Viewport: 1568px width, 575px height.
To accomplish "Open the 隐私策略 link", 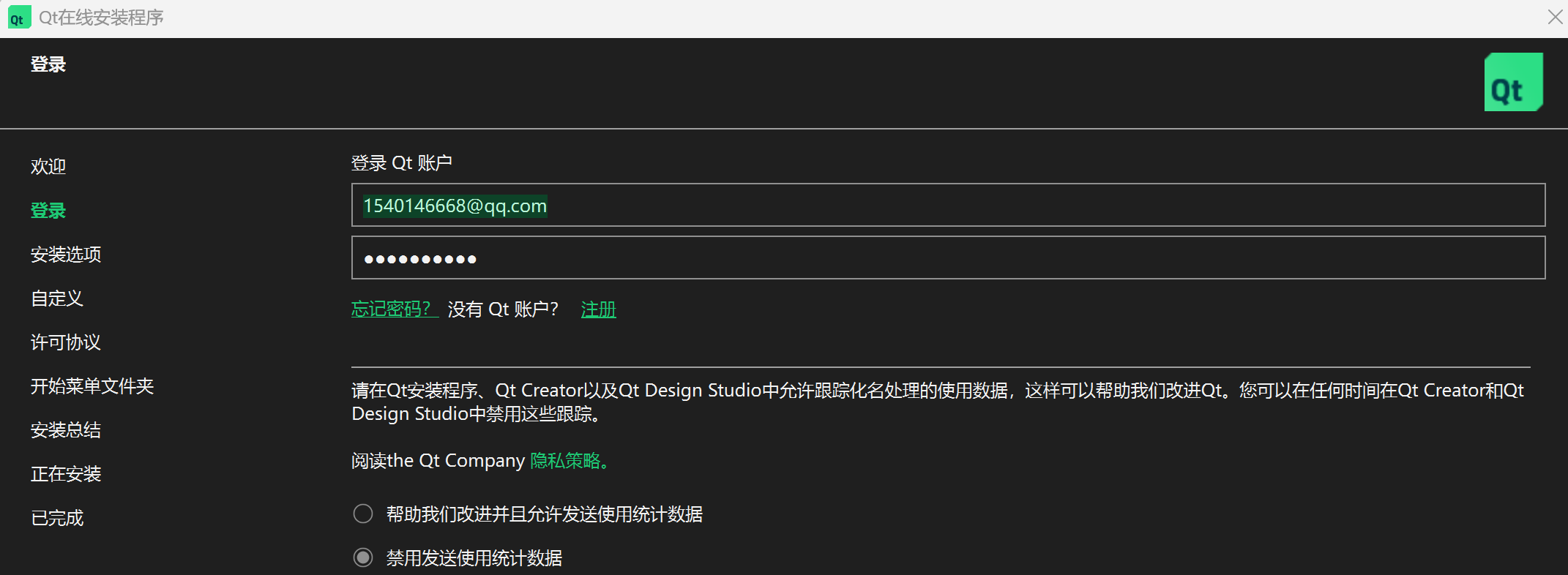I will [569, 461].
